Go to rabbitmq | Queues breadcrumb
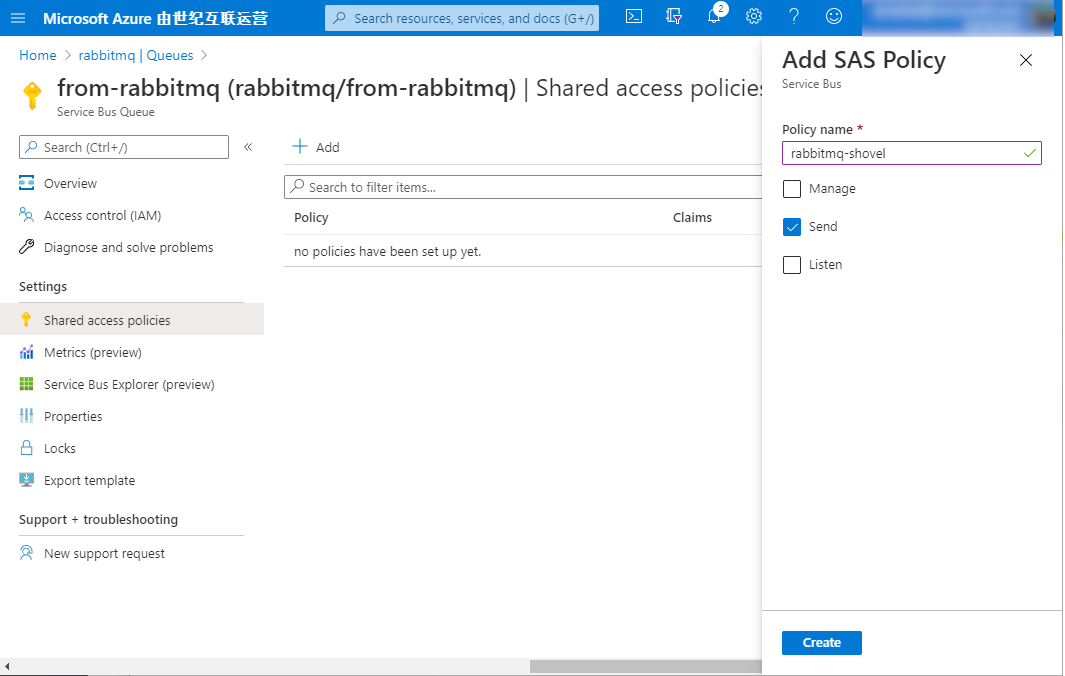 pyautogui.click(x=136, y=55)
